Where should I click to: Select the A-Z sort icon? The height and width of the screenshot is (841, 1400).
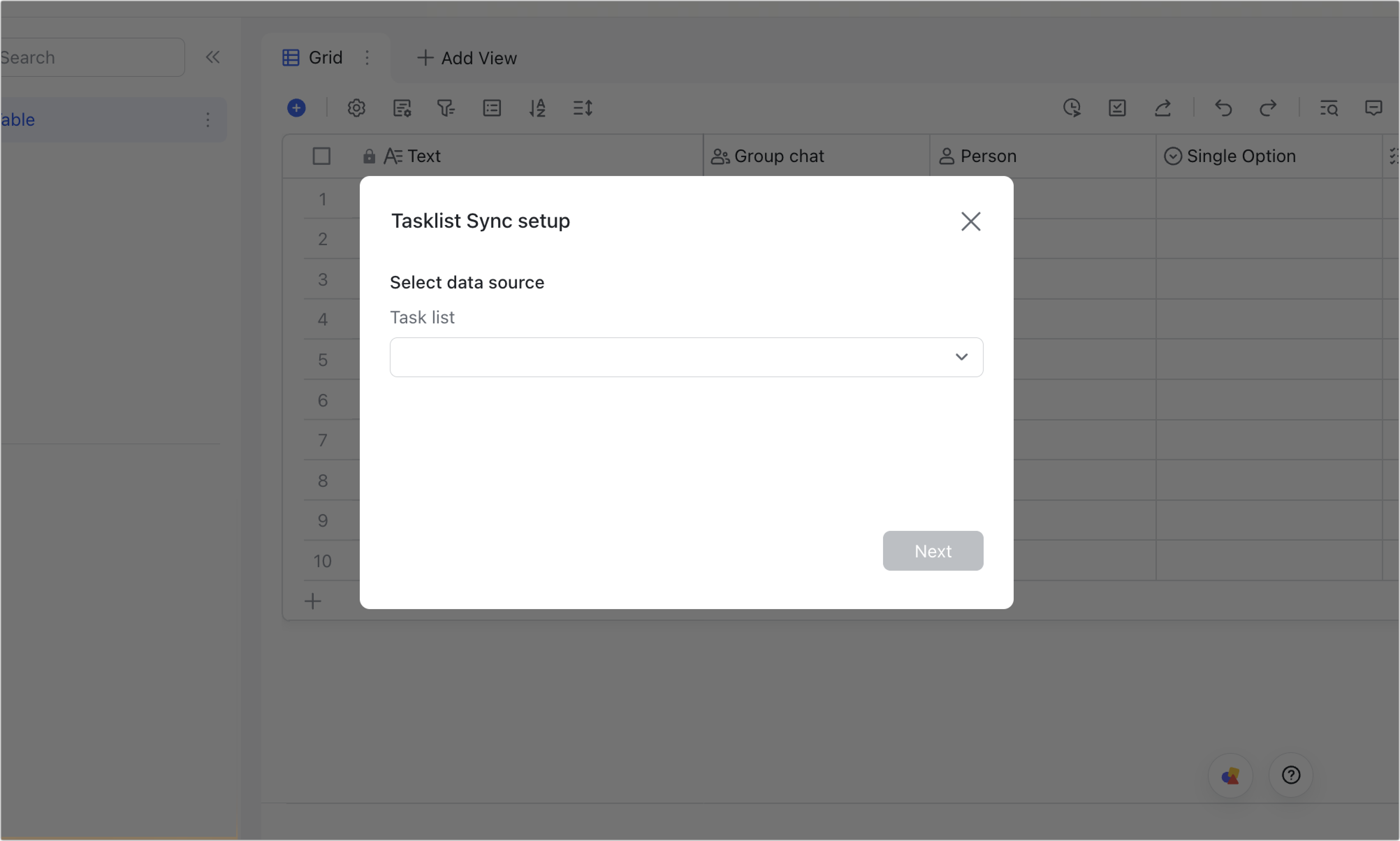point(537,108)
